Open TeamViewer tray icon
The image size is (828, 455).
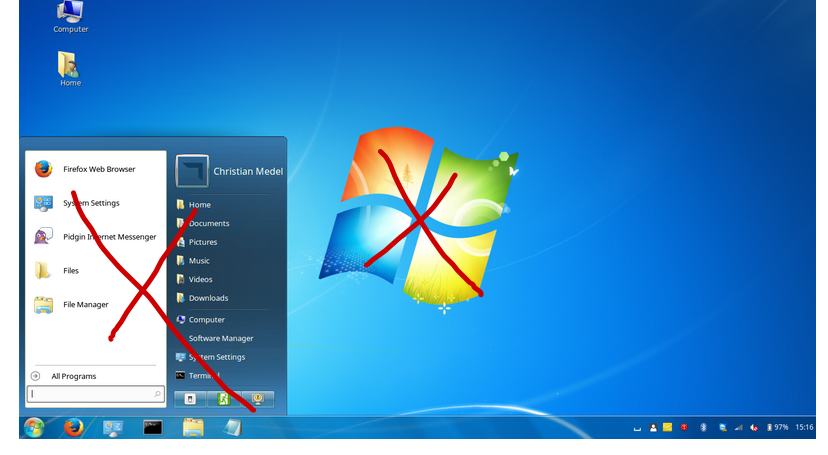(722, 428)
